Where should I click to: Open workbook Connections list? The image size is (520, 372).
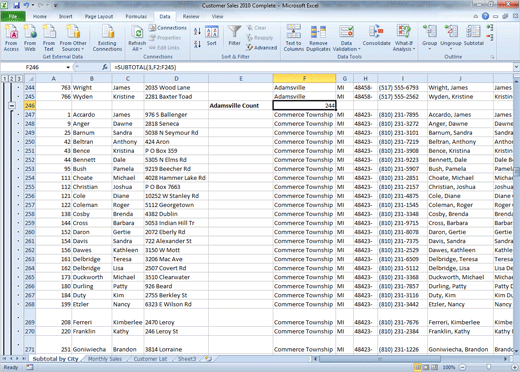coord(168,28)
